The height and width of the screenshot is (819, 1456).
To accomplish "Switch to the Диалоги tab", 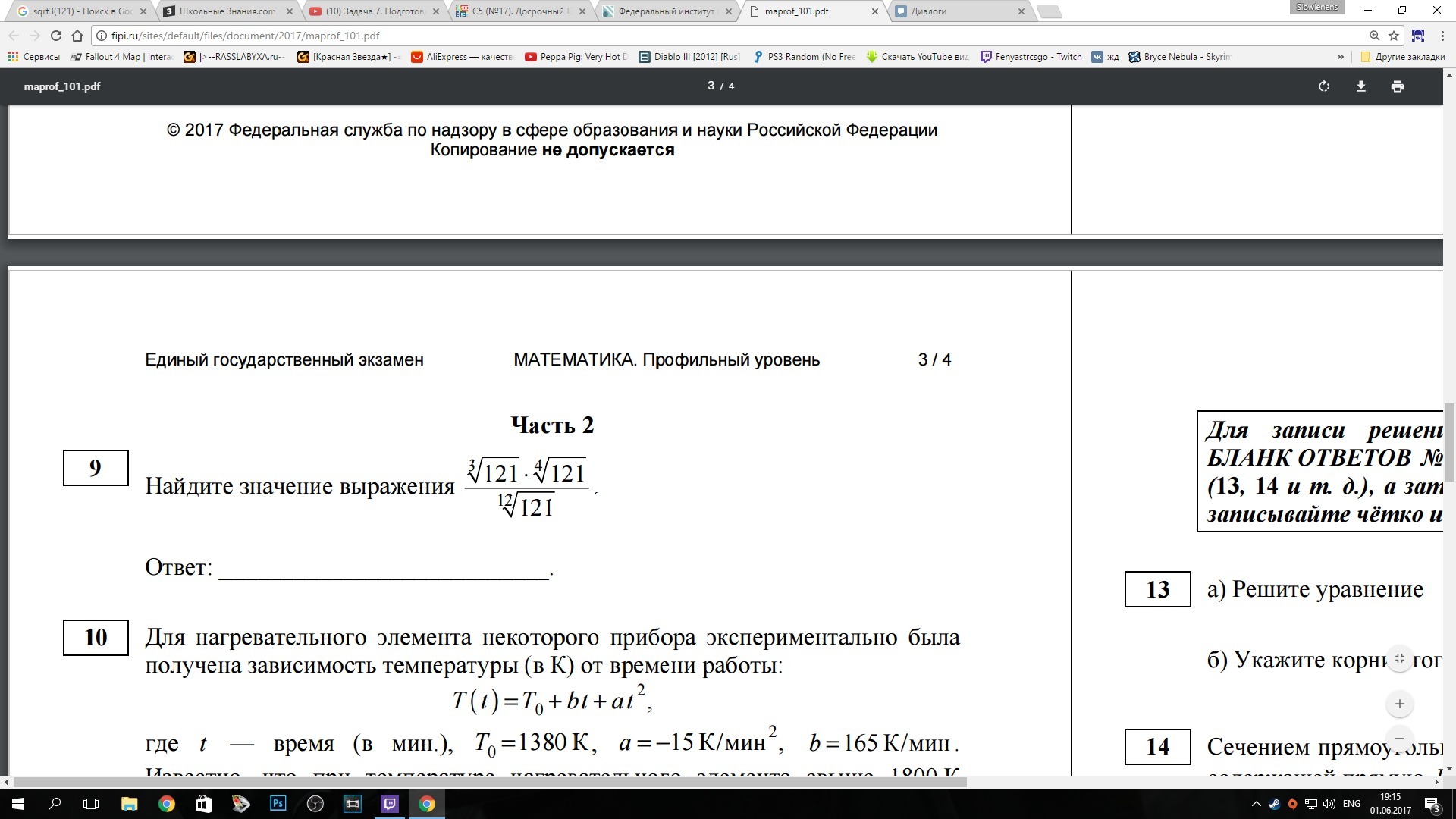I will [929, 11].
